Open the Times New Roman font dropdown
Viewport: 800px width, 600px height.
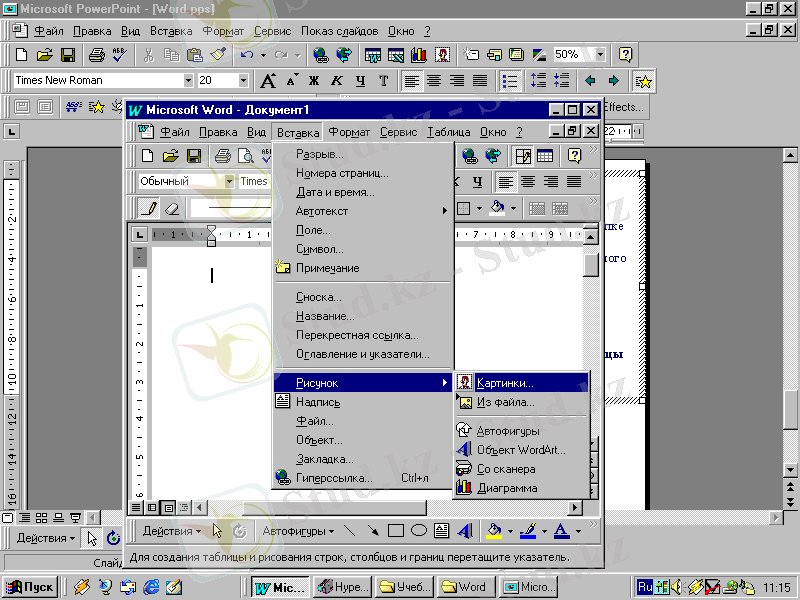point(188,81)
